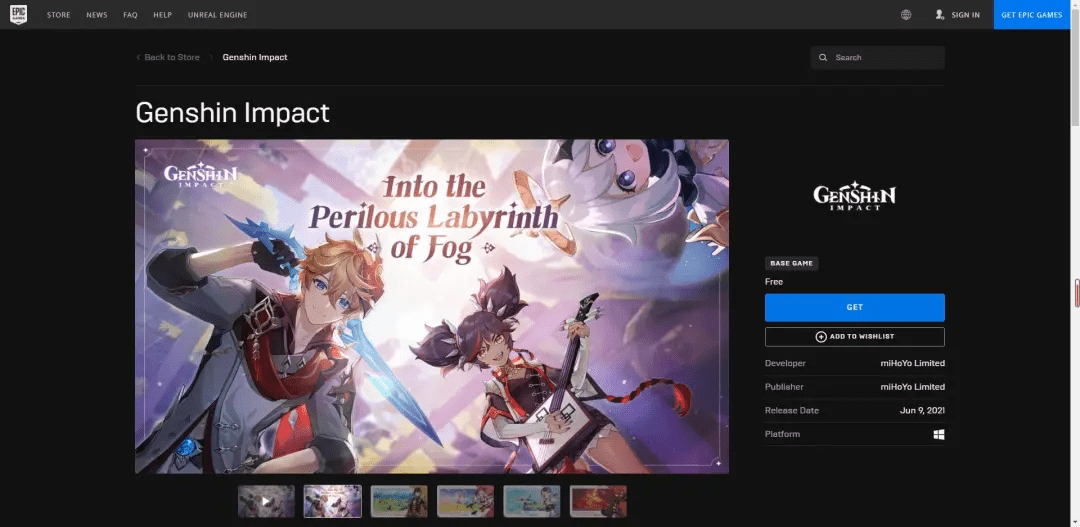Go Back to Store link
Viewport: 1080px width, 527px height.
pyautogui.click(x=172, y=57)
